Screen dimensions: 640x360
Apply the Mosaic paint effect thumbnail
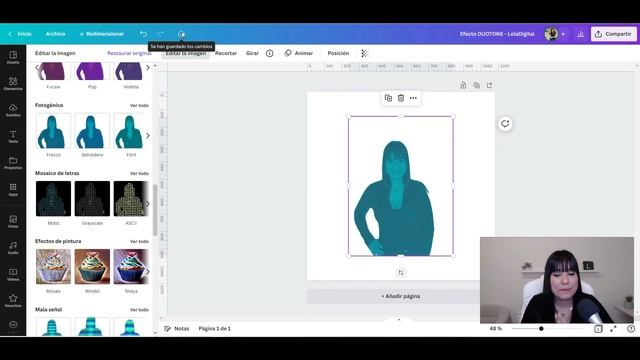(x=53, y=267)
